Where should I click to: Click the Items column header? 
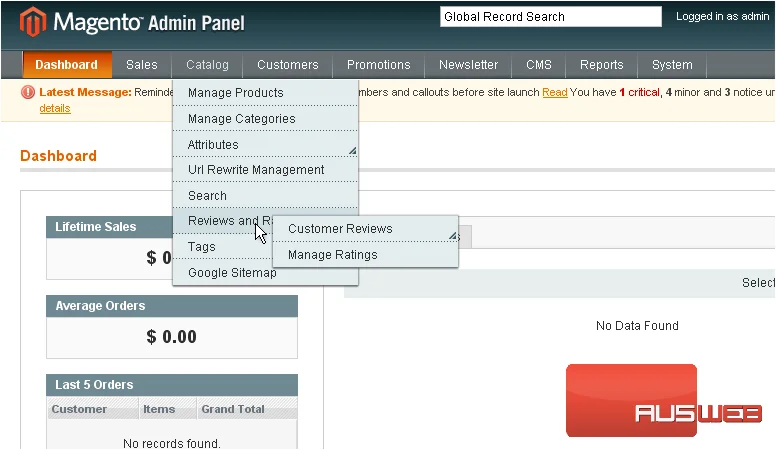[168, 409]
